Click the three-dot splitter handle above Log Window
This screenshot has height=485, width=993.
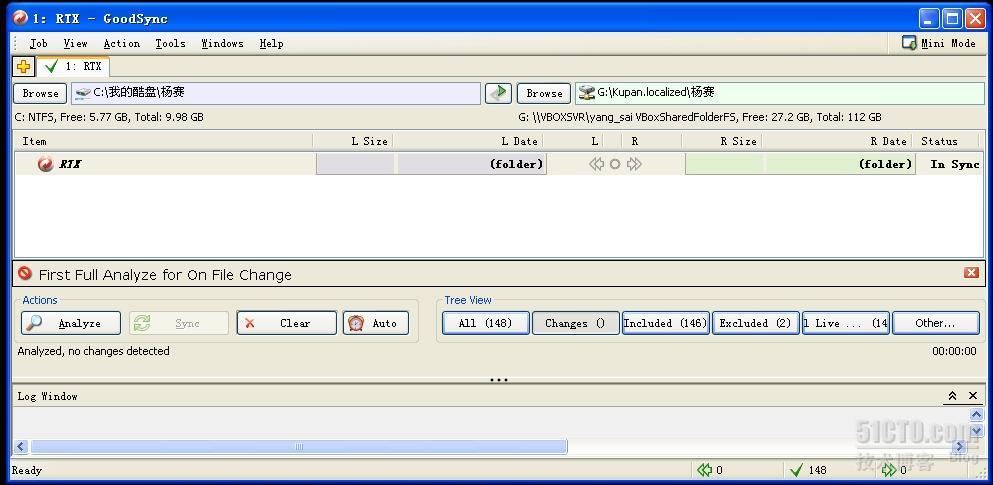point(498,380)
